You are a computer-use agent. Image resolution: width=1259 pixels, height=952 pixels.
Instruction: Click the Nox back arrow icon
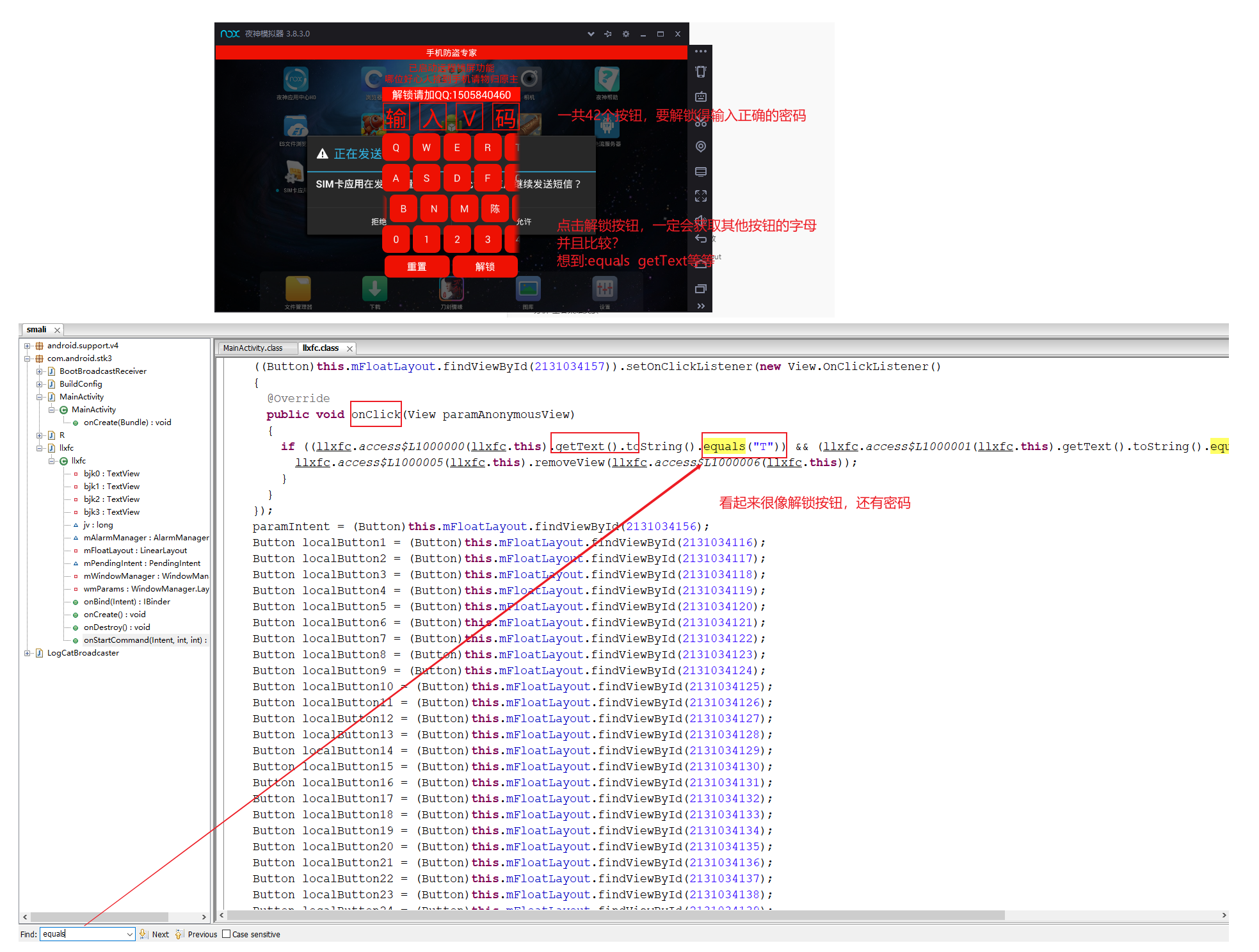[x=700, y=239]
